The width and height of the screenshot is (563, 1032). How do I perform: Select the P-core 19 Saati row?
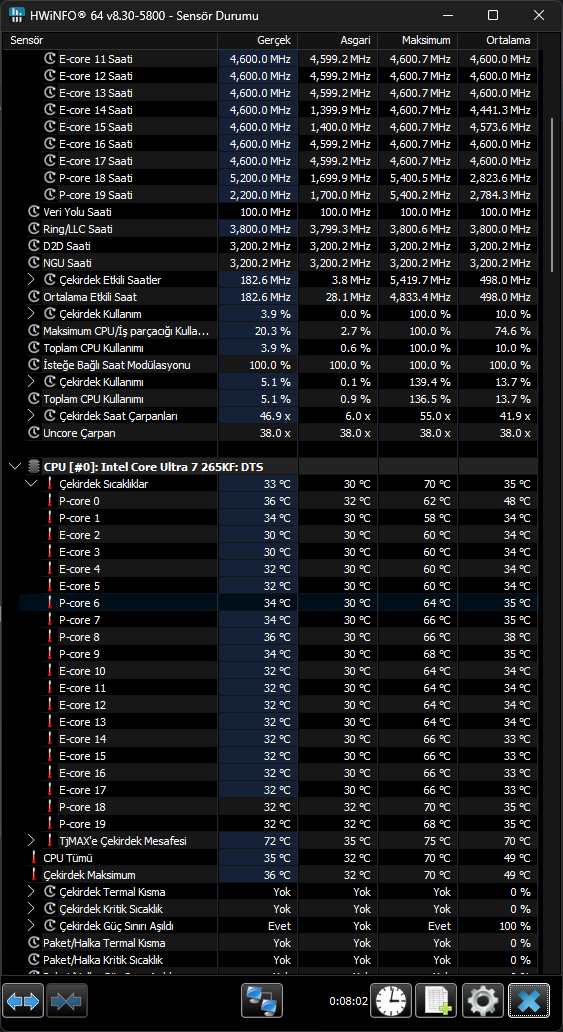coord(278,195)
